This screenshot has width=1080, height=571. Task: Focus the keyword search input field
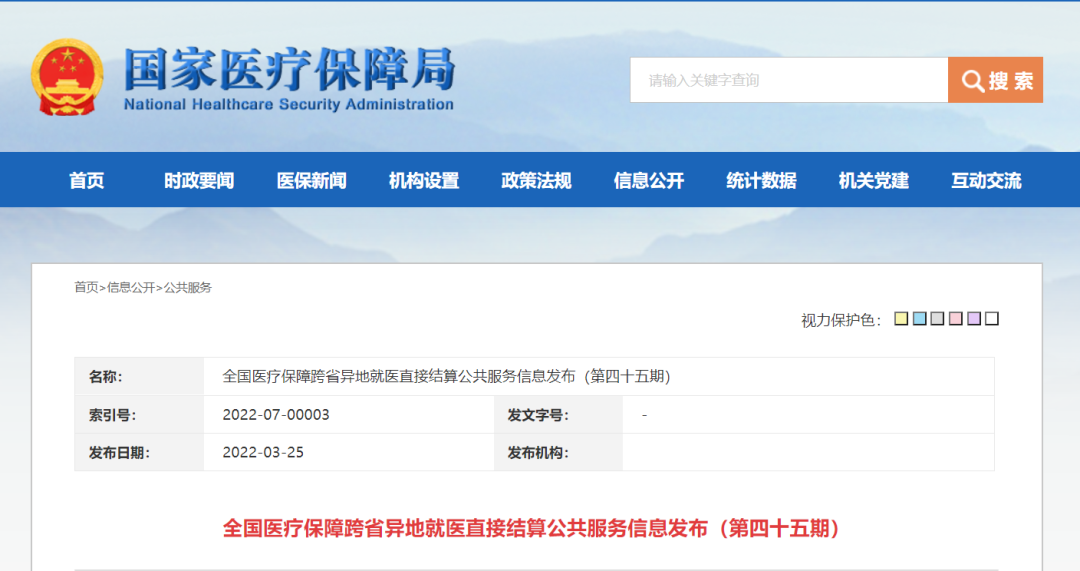point(788,80)
